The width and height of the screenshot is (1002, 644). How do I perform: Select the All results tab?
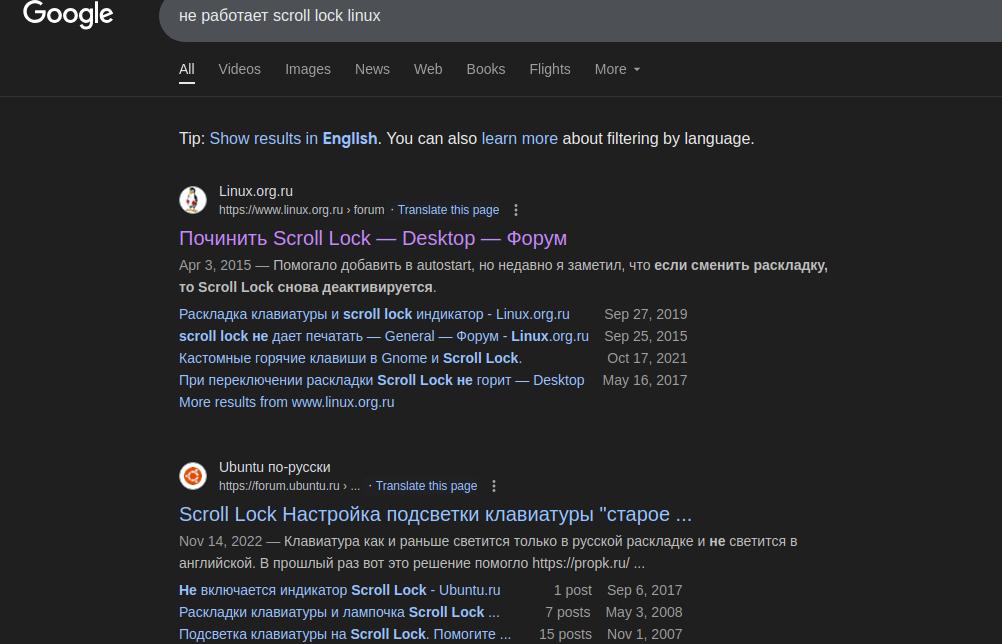click(x=187, y=69)
